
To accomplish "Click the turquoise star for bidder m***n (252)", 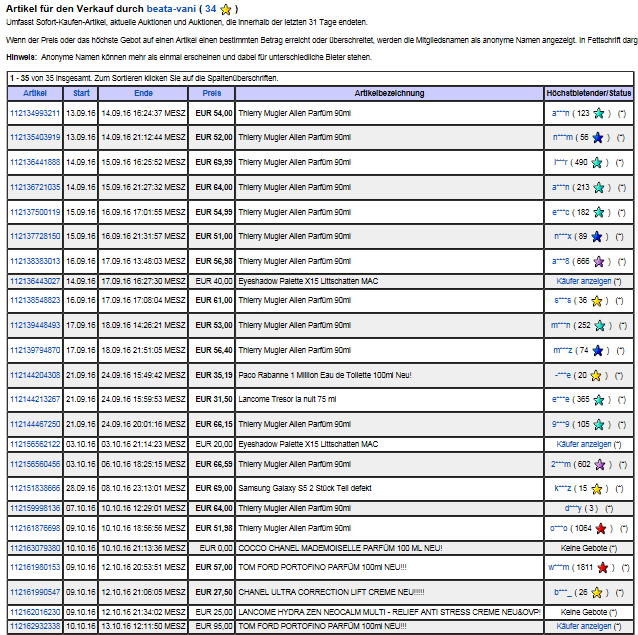I will [600, 325].
